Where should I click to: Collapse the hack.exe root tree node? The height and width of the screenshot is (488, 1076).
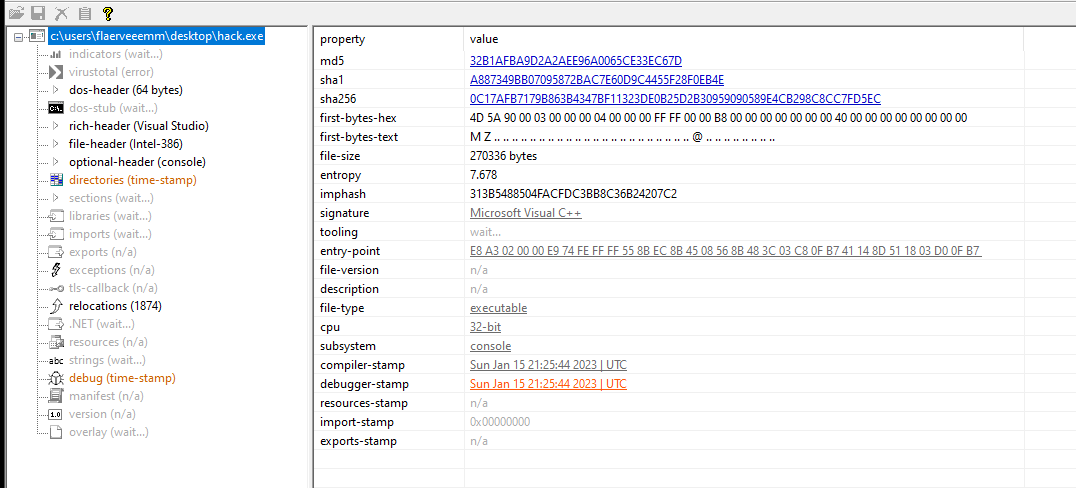(x=20, y=36)
